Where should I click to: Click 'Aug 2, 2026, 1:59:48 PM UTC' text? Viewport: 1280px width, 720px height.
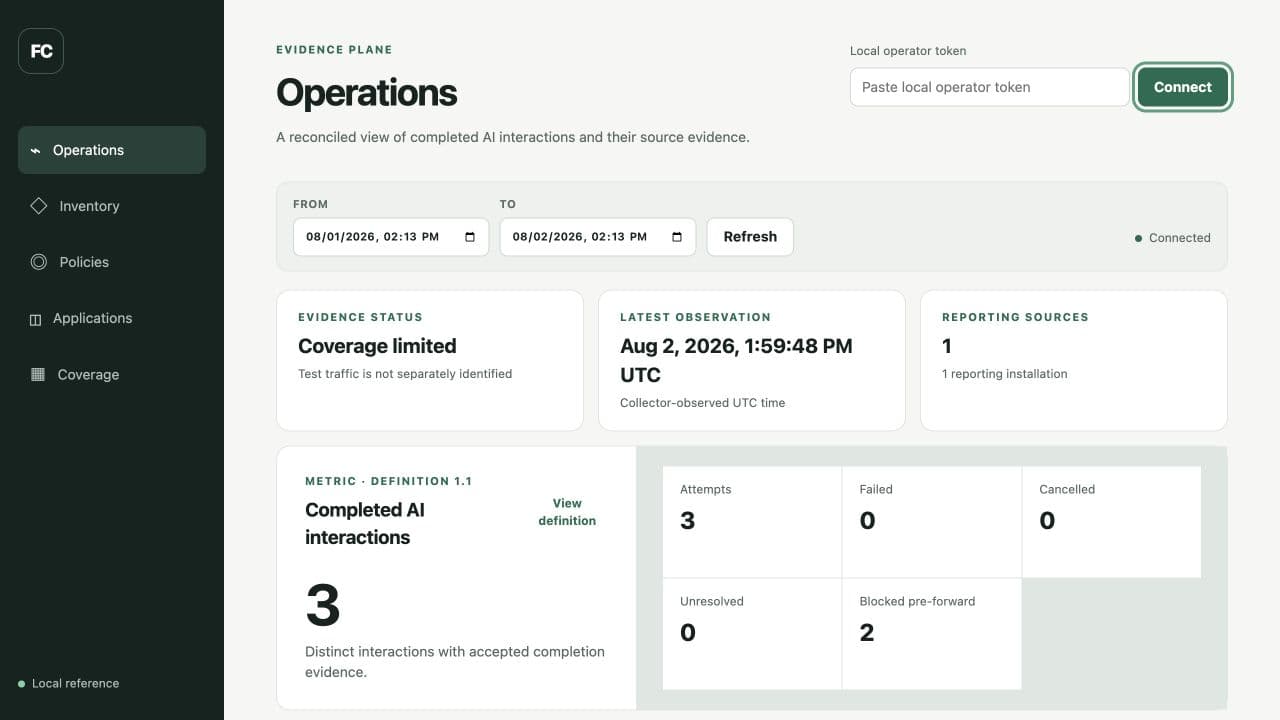click(736, 360)
